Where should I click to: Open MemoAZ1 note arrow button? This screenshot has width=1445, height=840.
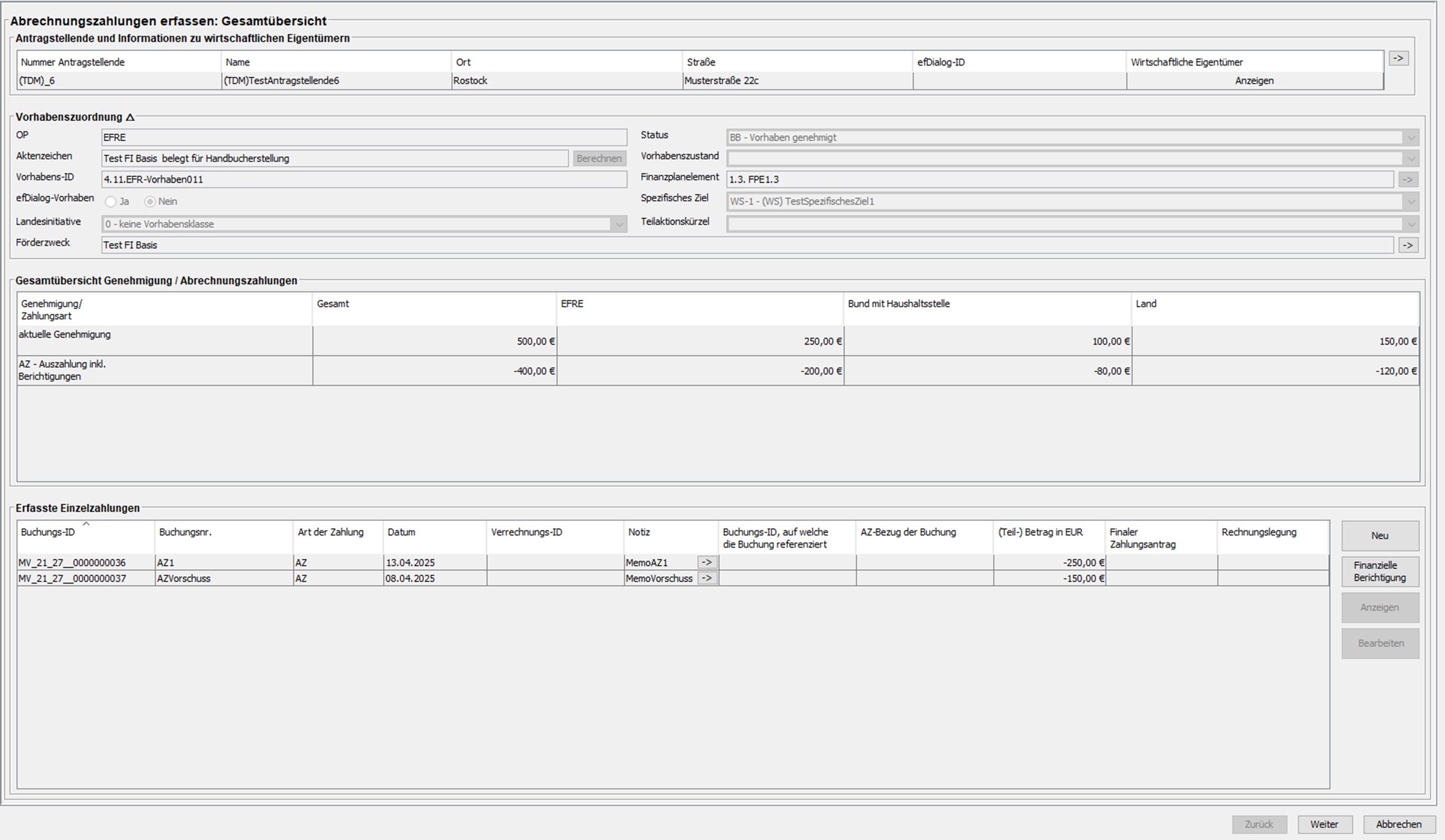[707, 563]
